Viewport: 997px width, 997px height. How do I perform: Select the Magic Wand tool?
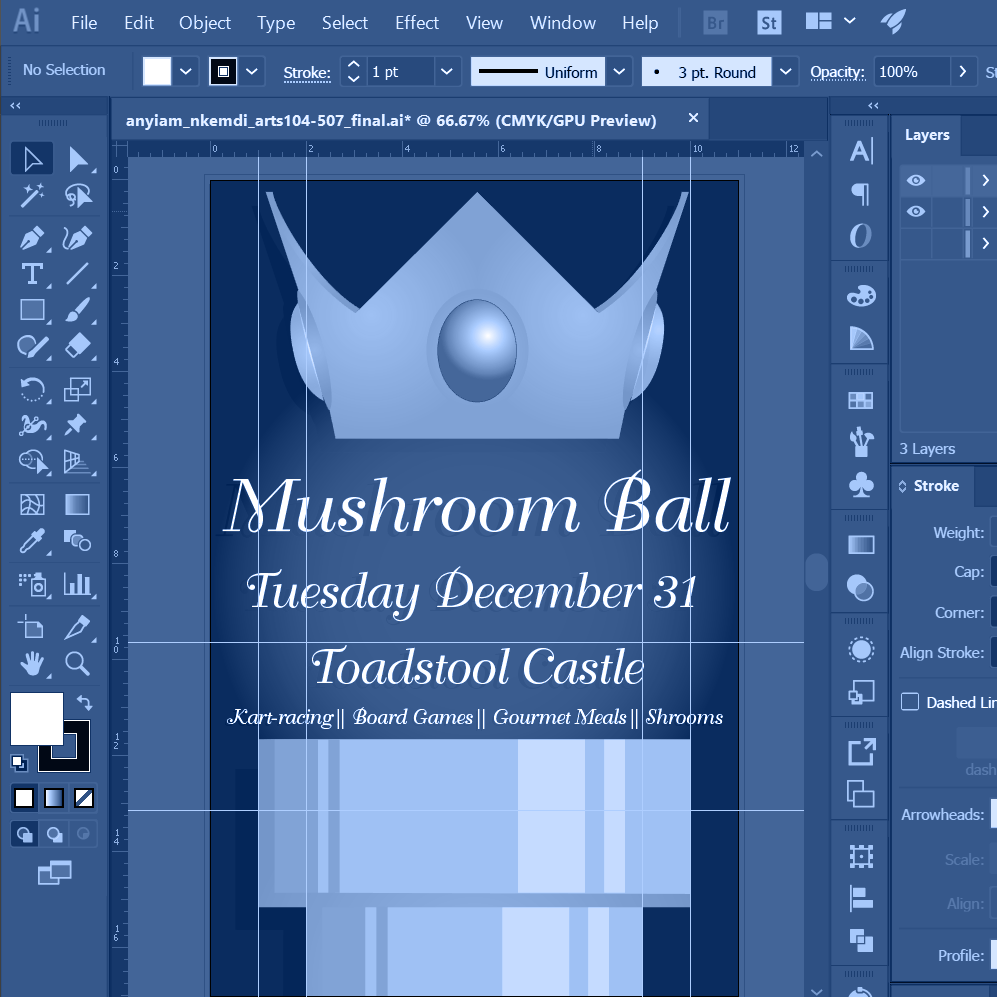pos(32,196)
